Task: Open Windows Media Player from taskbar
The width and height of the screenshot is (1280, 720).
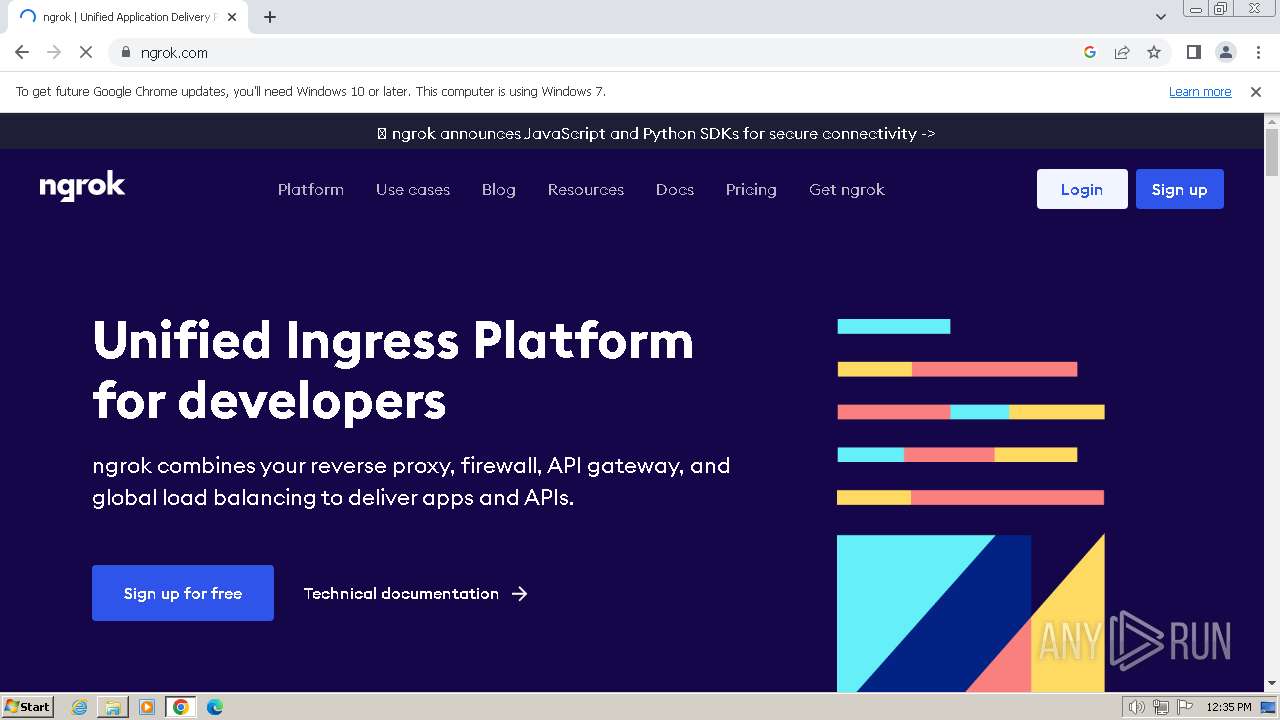Action: coord(147,707)
